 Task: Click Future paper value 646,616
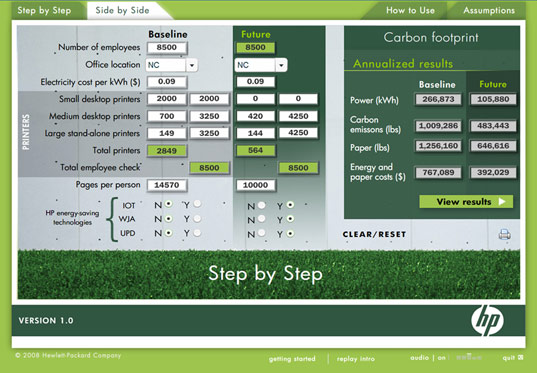click(x=493, y=146)
